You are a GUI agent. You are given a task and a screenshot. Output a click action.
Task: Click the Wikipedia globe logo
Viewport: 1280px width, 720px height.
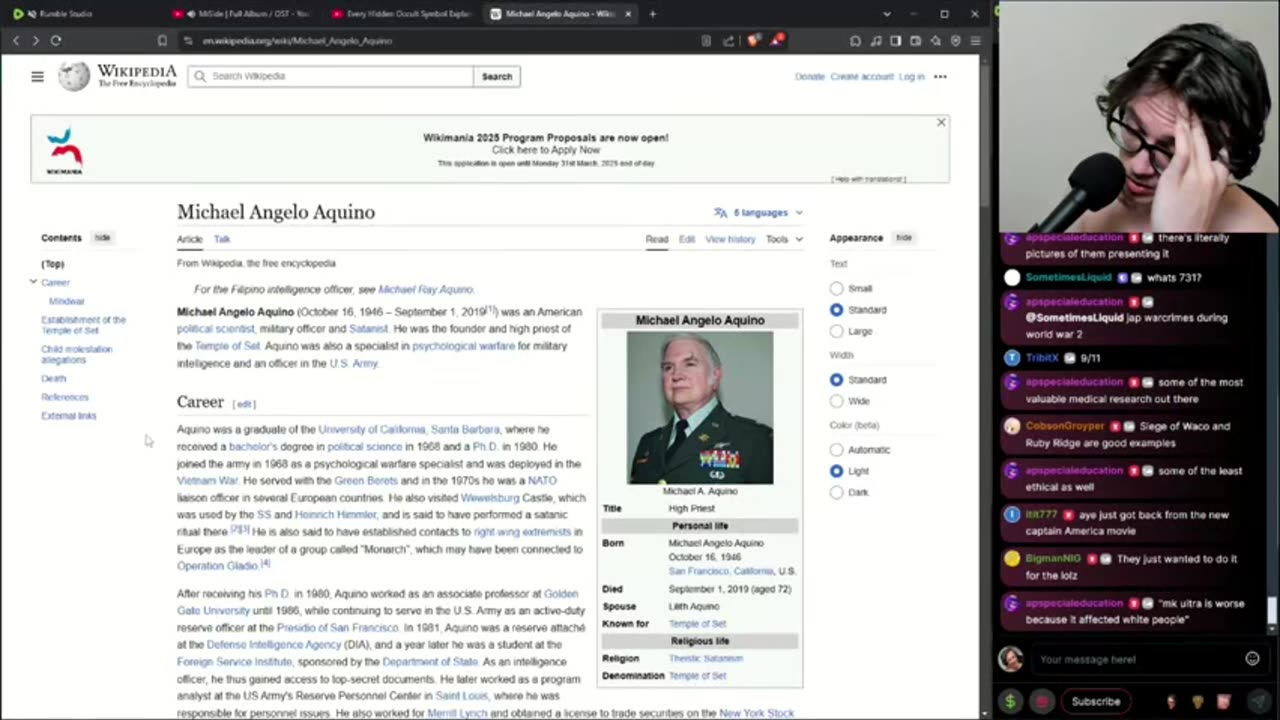pyautogui.click(x=73, y=76)
